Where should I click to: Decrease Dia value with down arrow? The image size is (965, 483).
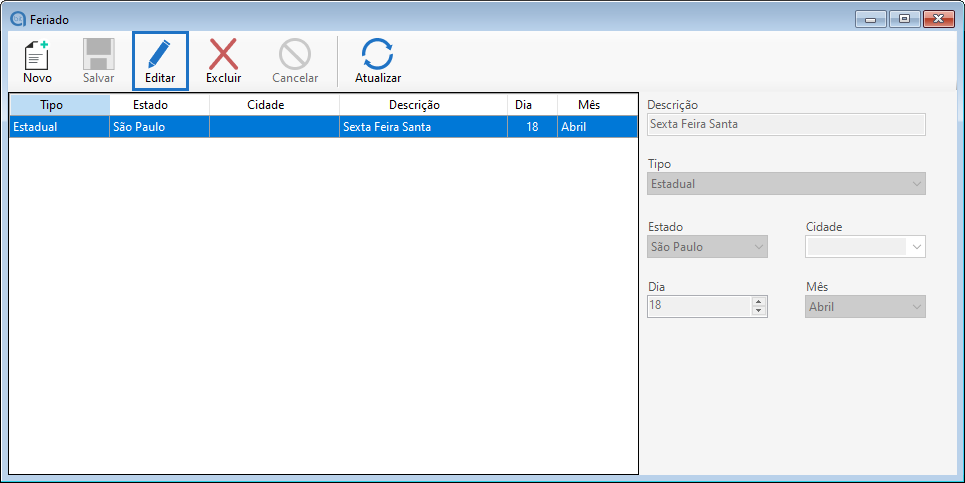point(759,312)
